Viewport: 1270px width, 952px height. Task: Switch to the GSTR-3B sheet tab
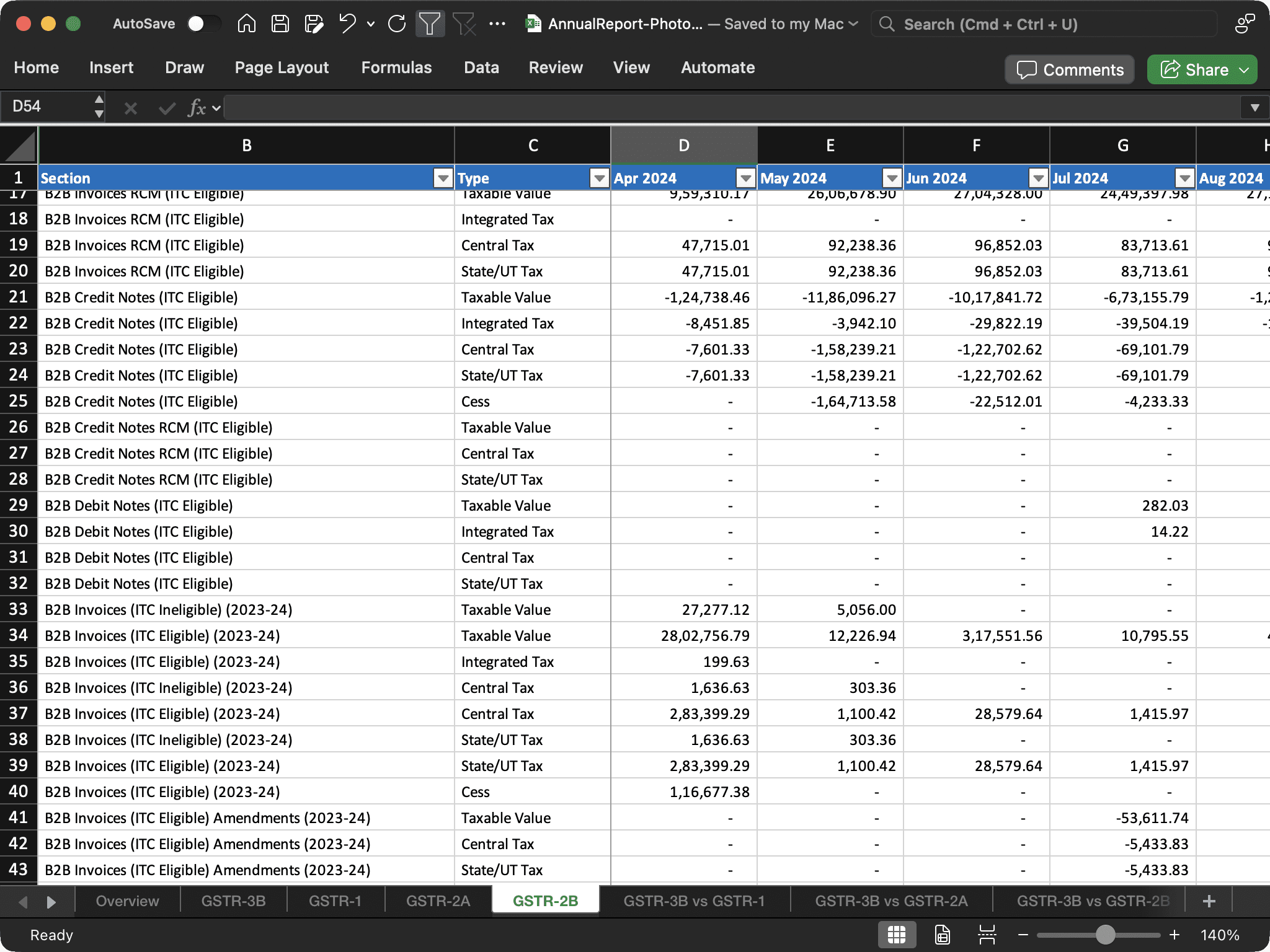pyautogui.click(x=233, y=901)
